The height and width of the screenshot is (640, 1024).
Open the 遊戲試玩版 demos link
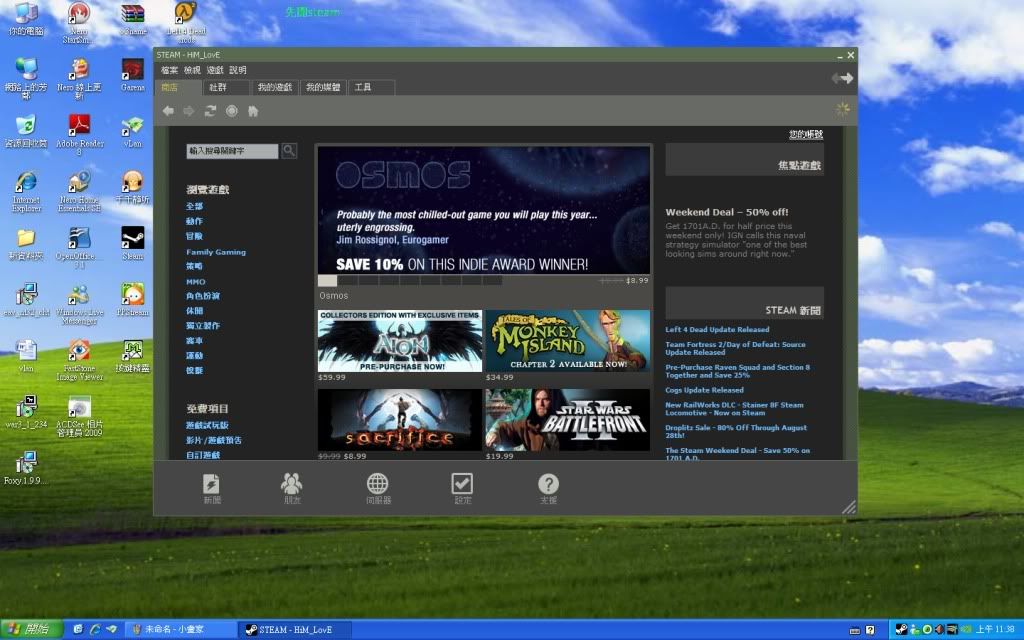208,425
